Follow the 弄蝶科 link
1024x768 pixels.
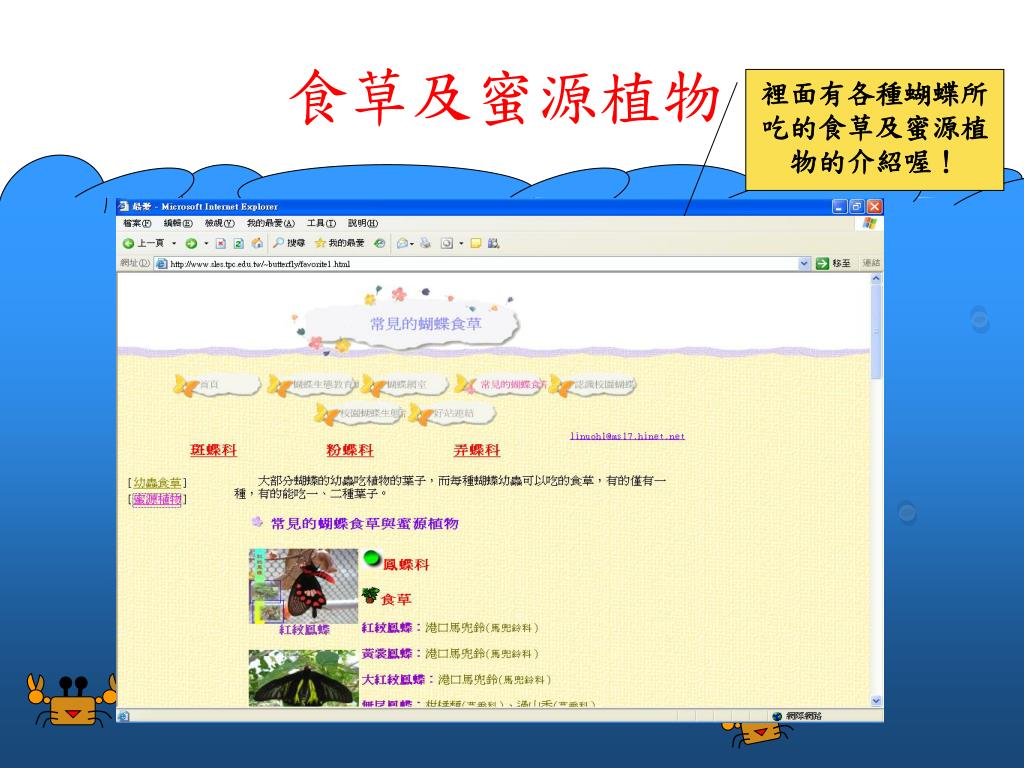tap(477, 450)
